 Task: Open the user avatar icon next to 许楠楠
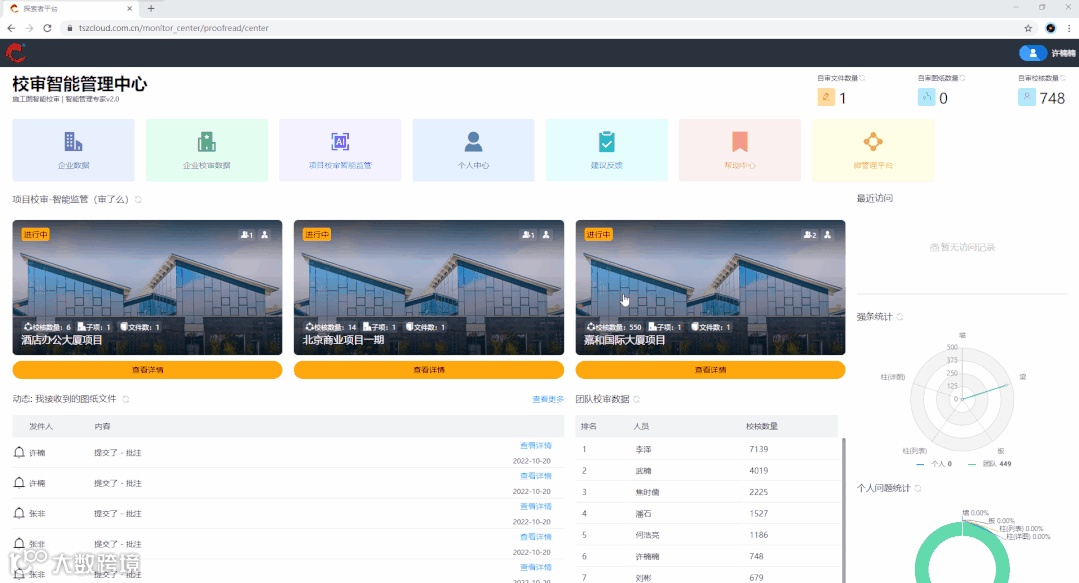[x=1032, y=53]
